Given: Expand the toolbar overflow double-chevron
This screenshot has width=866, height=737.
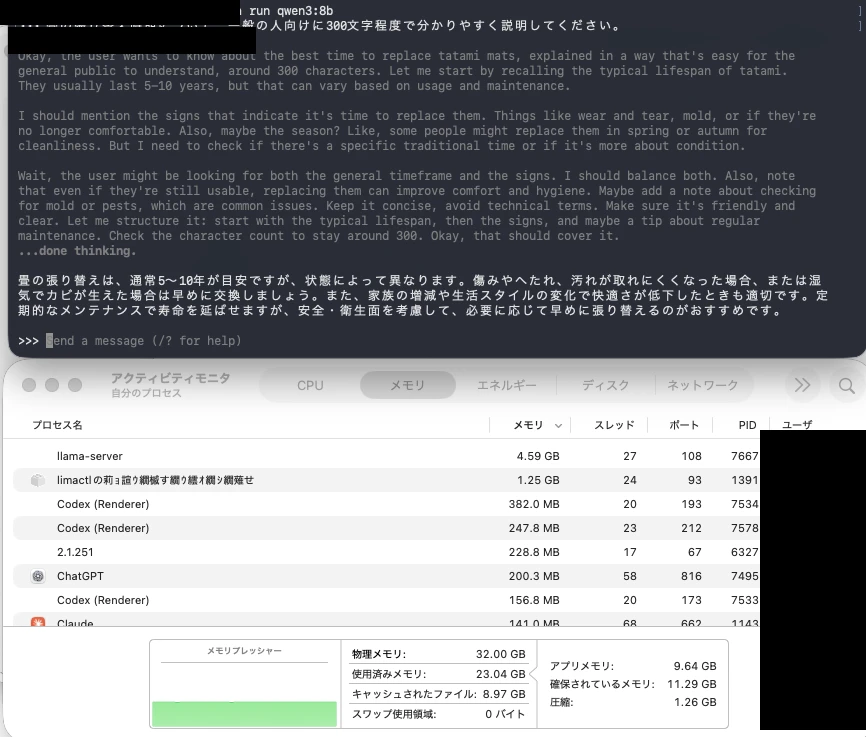Looking at the screenshot, I should coord(802,385).
